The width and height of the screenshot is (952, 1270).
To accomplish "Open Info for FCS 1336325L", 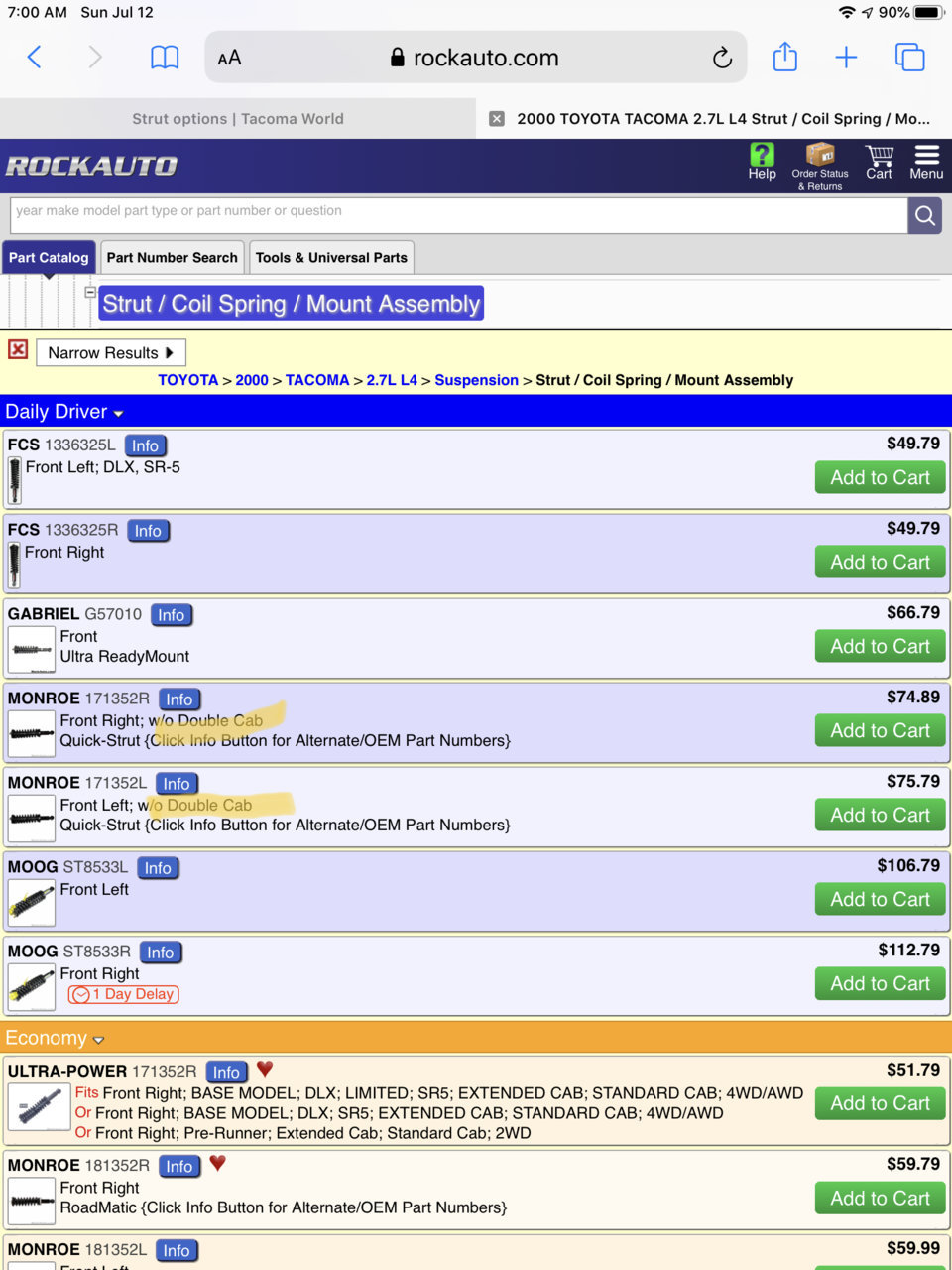I will 145,445.
